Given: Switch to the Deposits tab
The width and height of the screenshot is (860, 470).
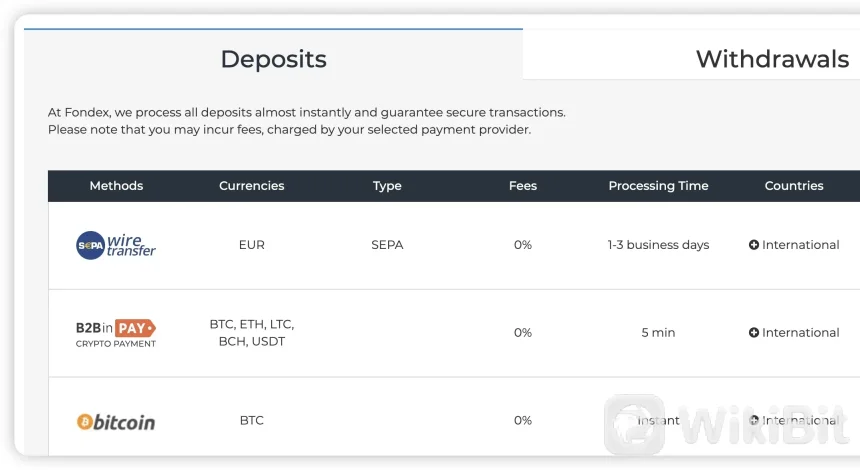Looking at the screenshot, I should (273, 59).
